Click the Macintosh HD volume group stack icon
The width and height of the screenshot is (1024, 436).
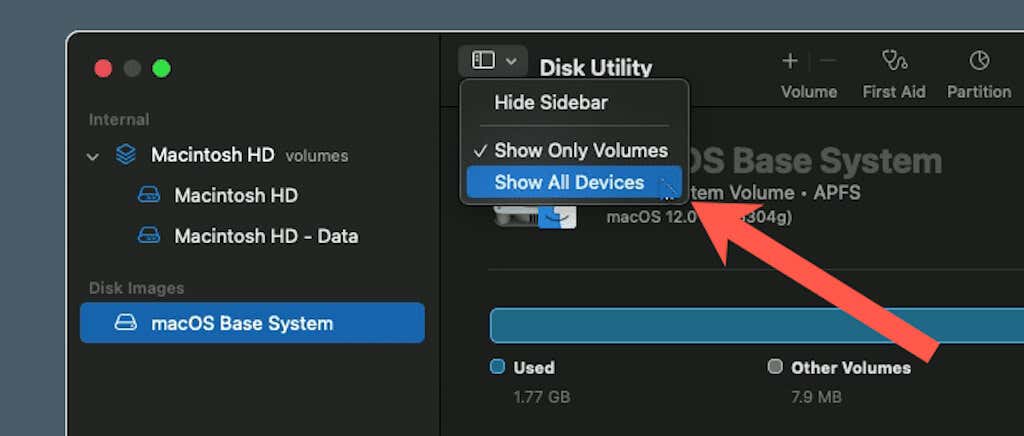tap(126, 156)
